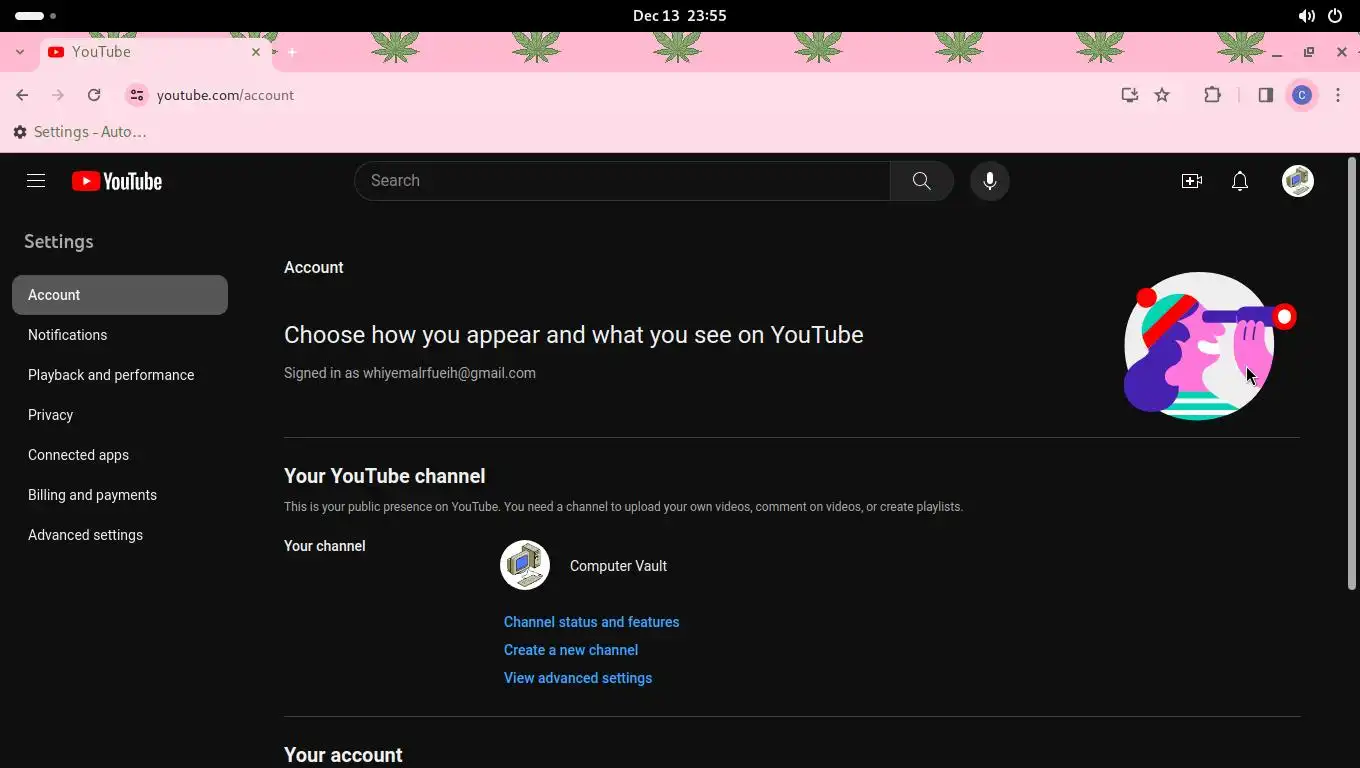Click the YouTube logo

click(117, 181)
